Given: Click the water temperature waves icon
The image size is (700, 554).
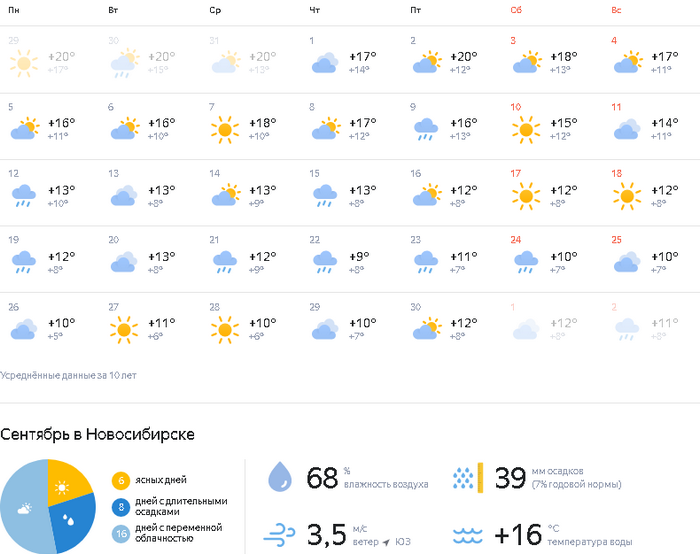Looking at the screenshot, I should [468, 535].
